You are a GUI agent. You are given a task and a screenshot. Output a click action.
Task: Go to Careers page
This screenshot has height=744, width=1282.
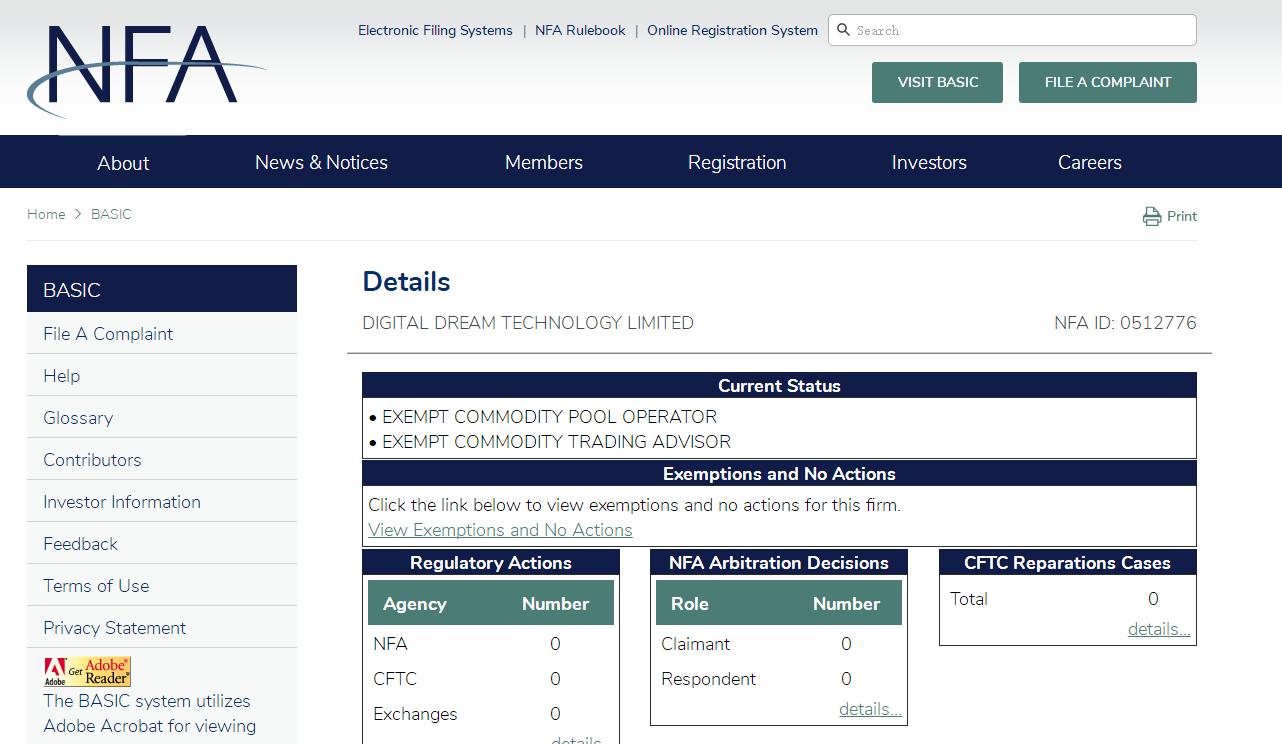click(1089, 162)
